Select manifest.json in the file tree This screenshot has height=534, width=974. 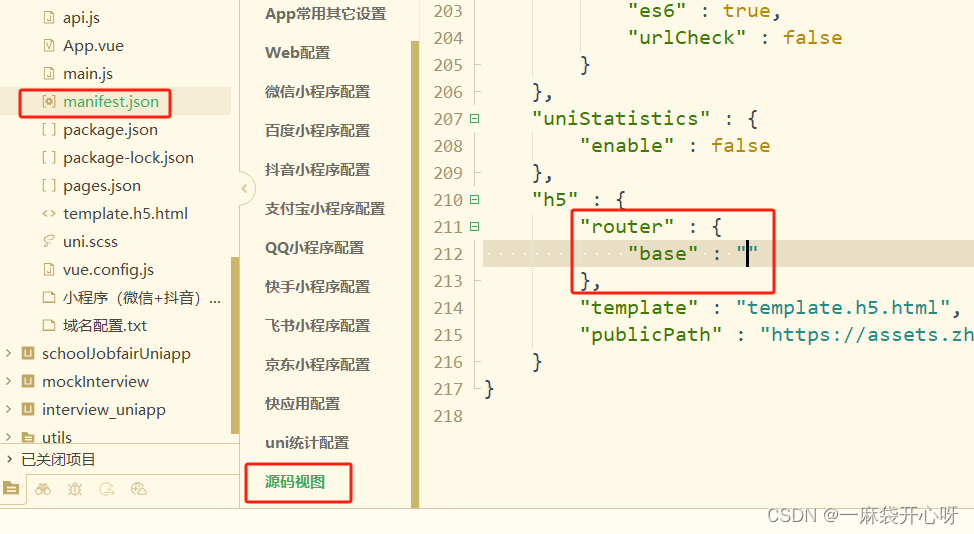[x=111, y=102]
